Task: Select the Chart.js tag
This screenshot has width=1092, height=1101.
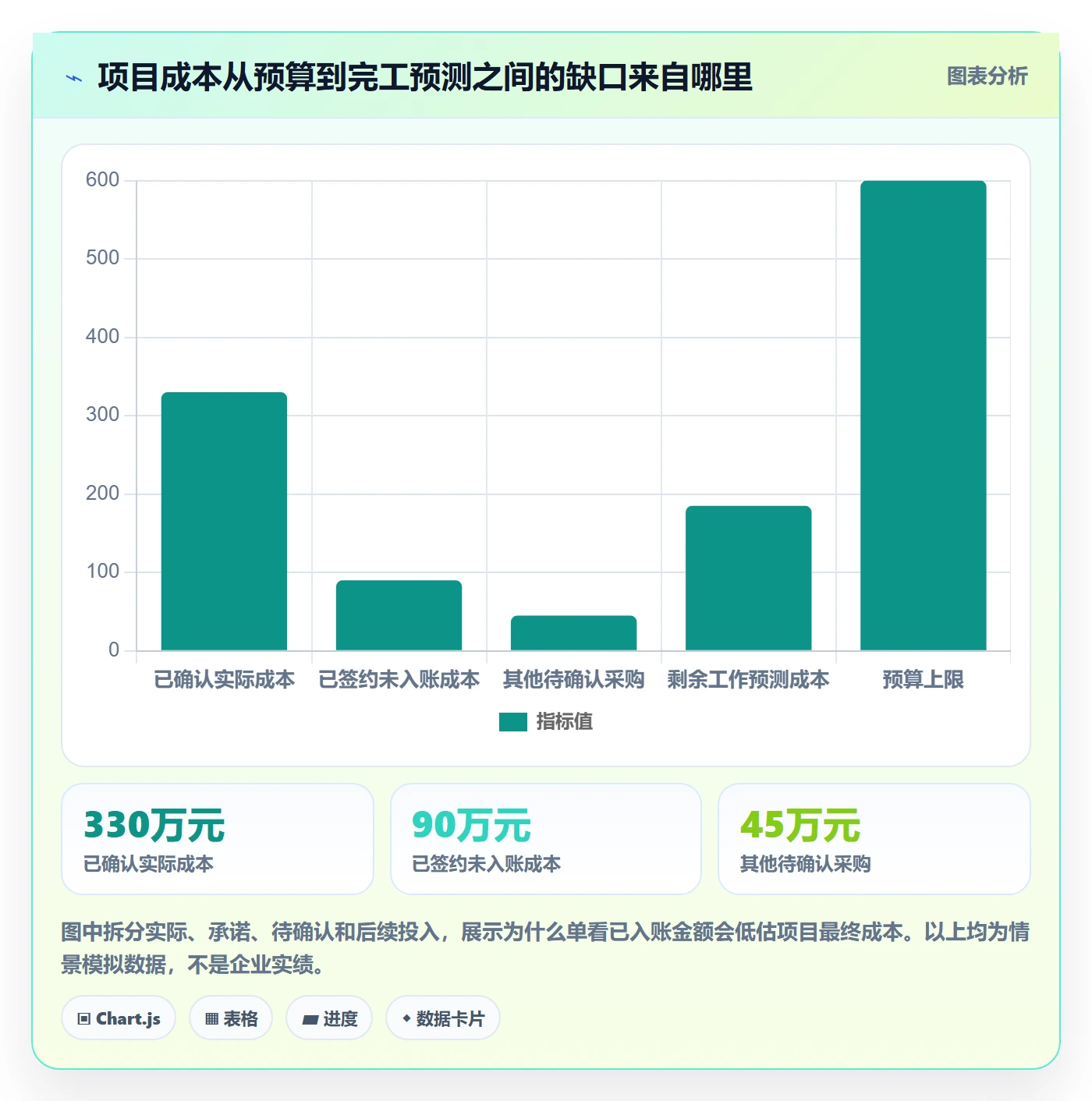Action: (x=119, y=1018)
